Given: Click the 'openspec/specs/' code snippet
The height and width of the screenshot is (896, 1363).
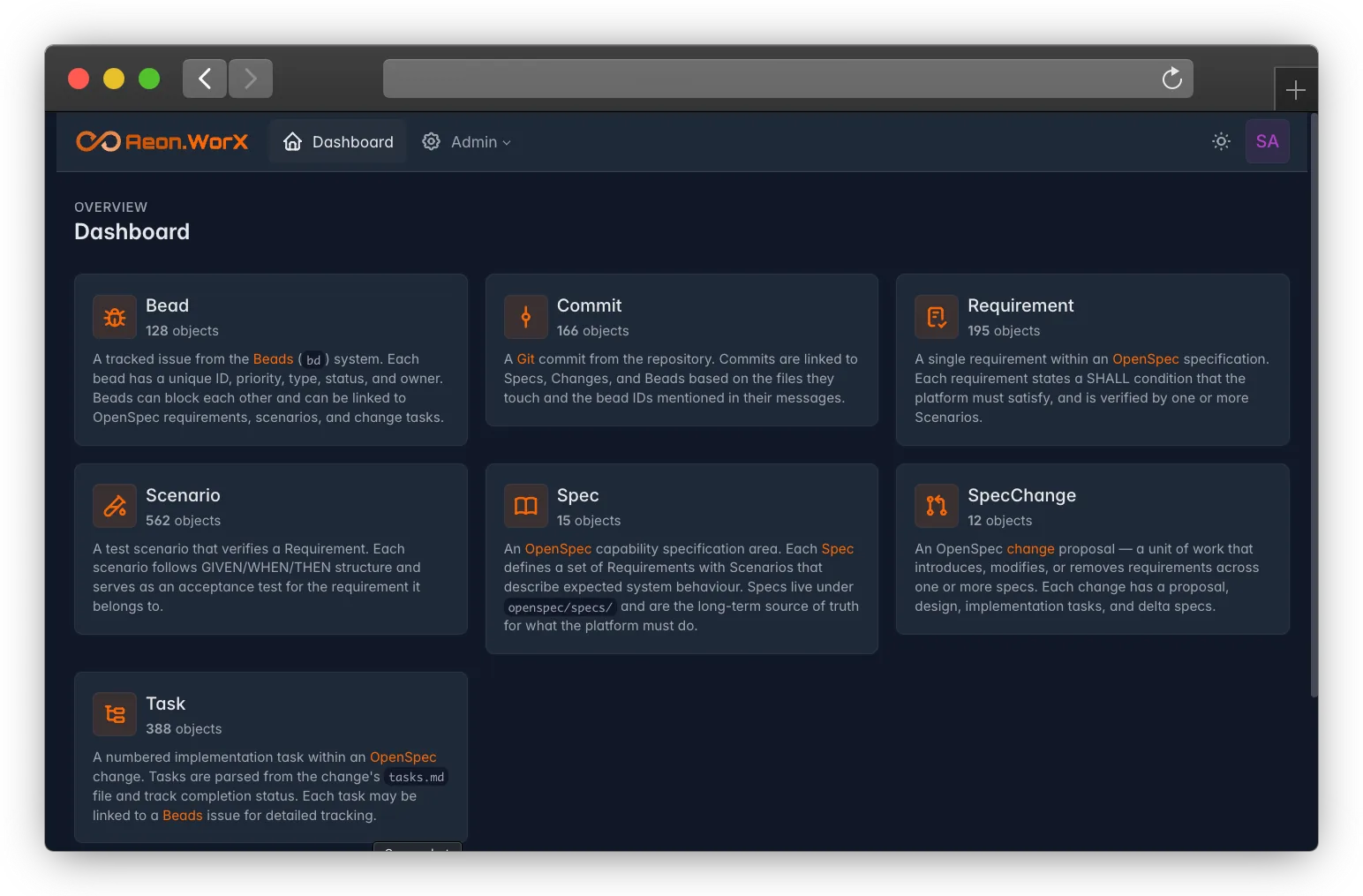Looking at the screenshot, I should tap(560, 607).
